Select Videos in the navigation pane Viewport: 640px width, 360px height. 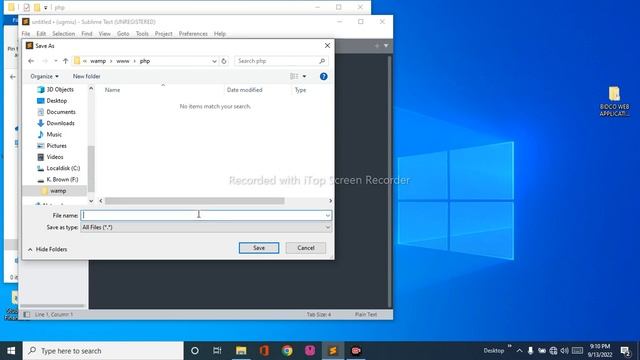pyautogui.click(x=50, y=157)
